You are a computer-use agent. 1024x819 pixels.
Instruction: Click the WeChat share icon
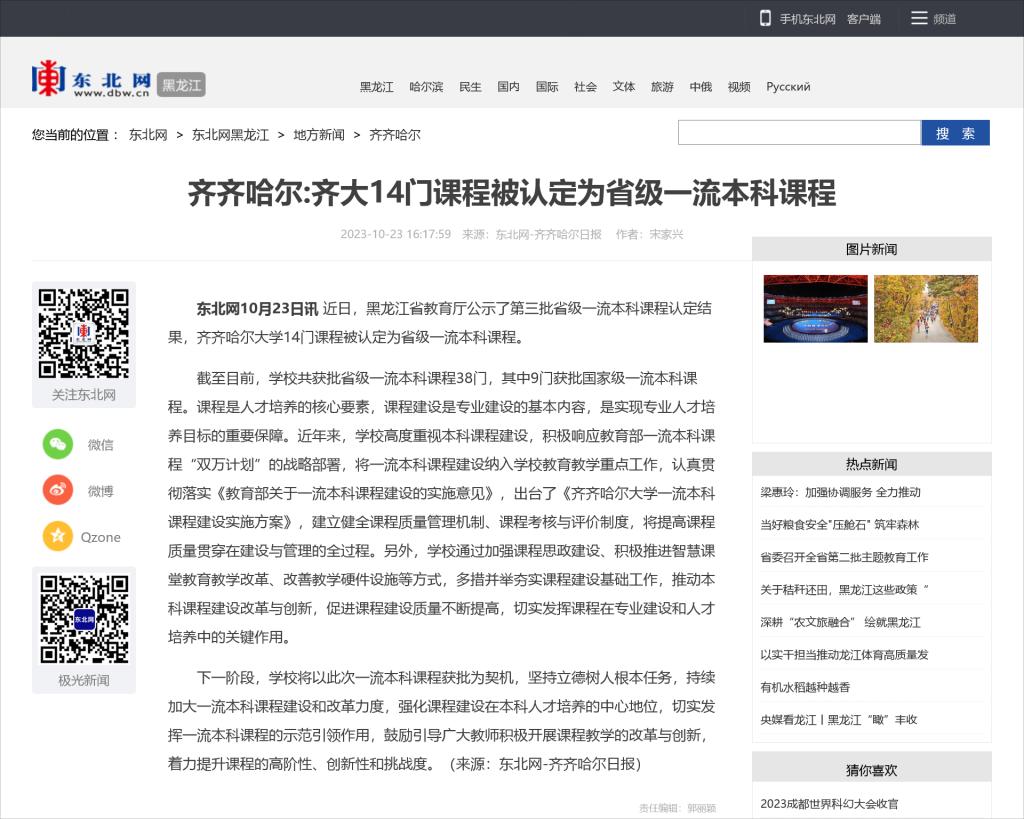tap(58, 444)
